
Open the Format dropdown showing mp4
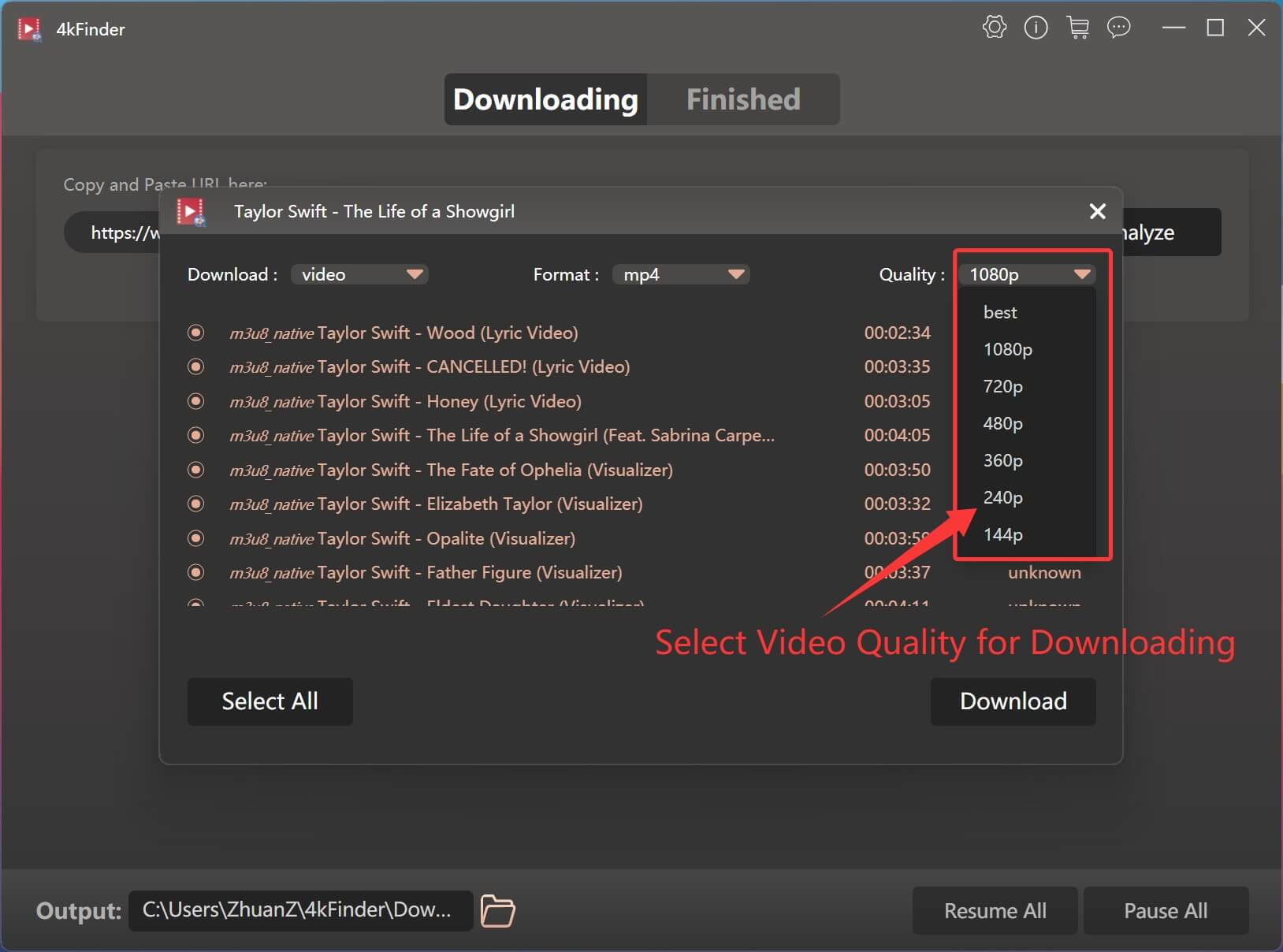tap(681, 274)
